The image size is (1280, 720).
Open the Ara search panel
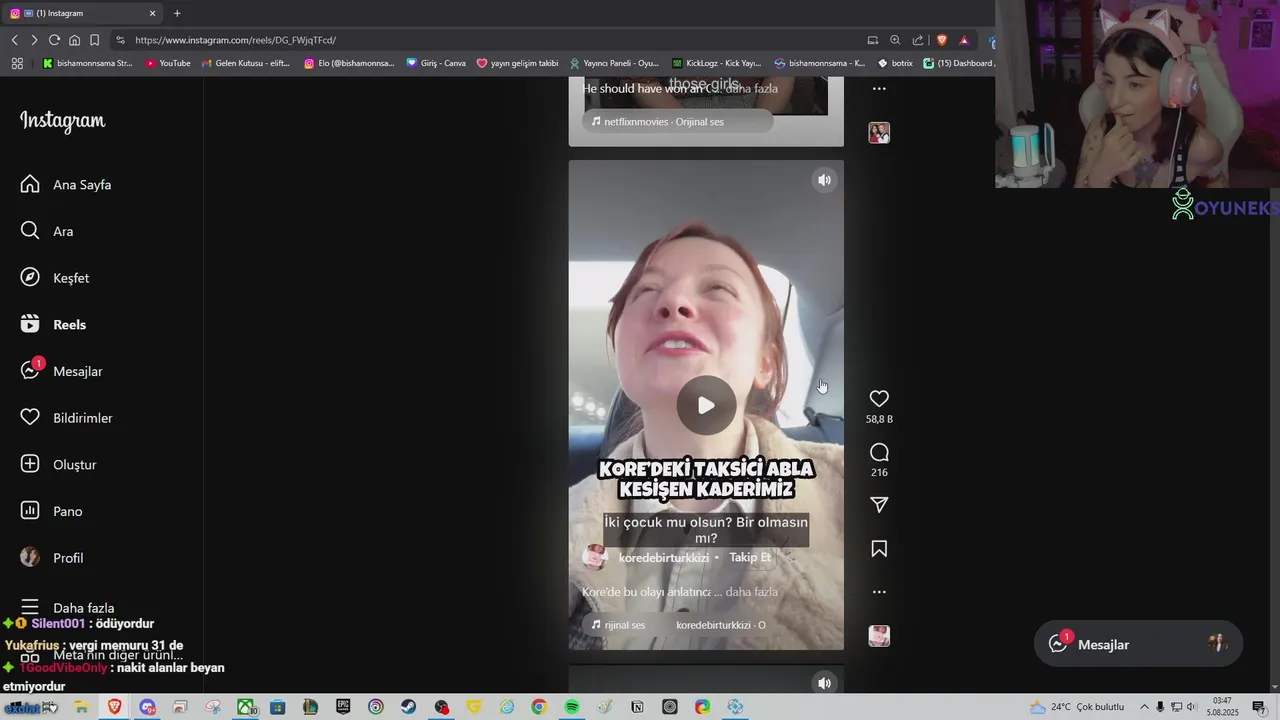tap(47, 231)
